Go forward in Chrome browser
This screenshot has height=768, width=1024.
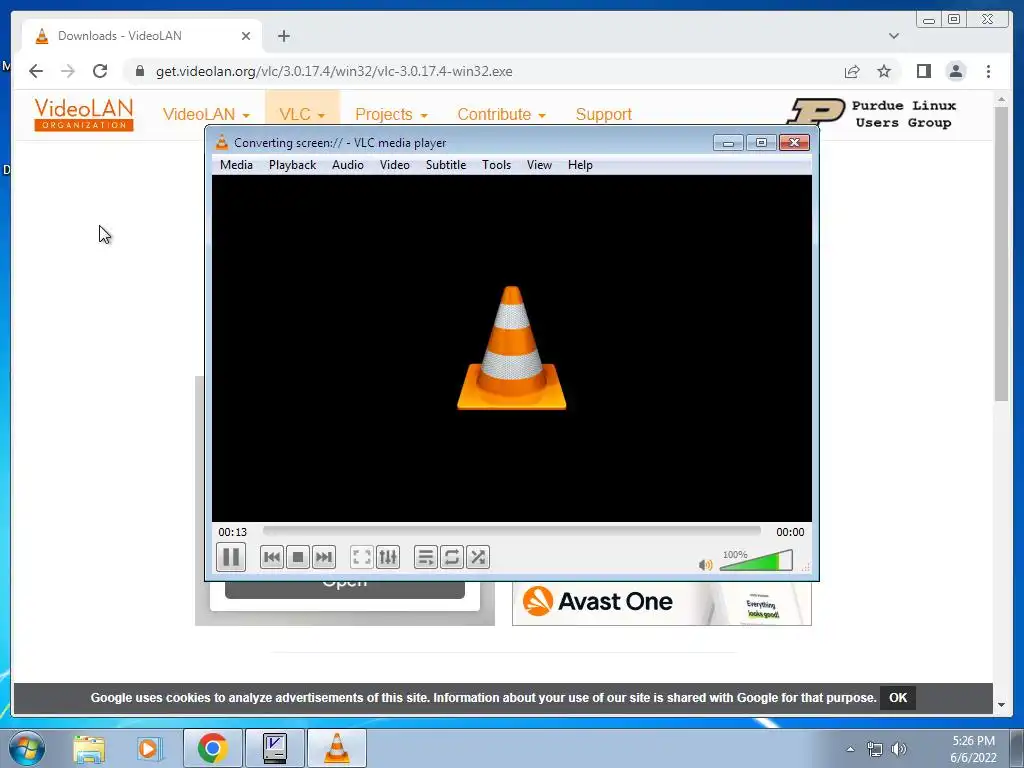pyautogui.click(x=68, y=71)
